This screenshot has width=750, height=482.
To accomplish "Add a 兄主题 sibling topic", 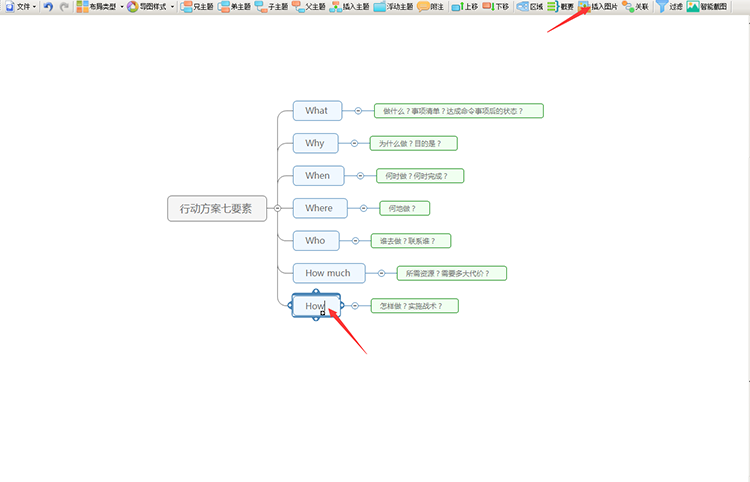I will pos(196,6).
